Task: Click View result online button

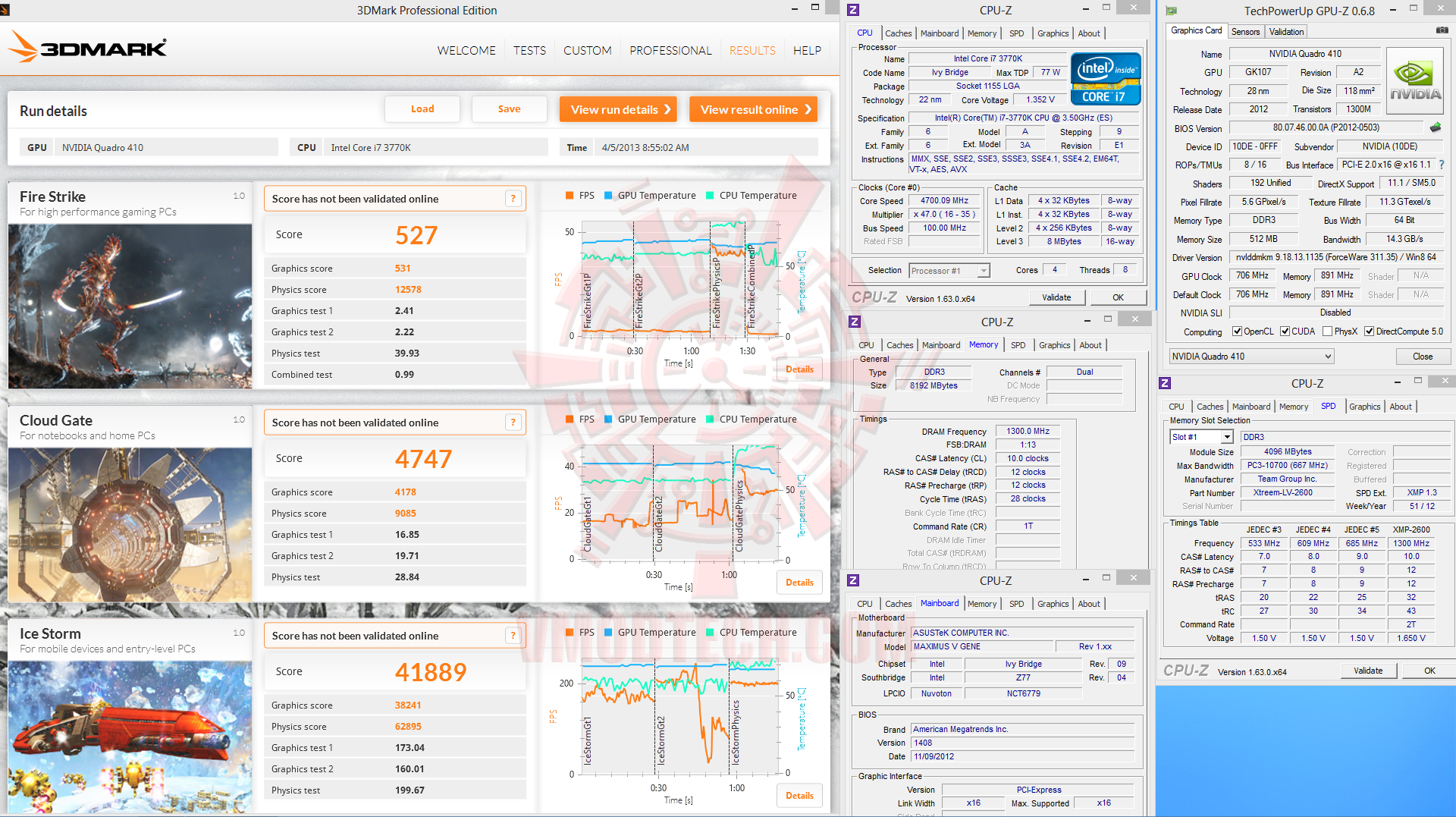Action: pos(754,109)
